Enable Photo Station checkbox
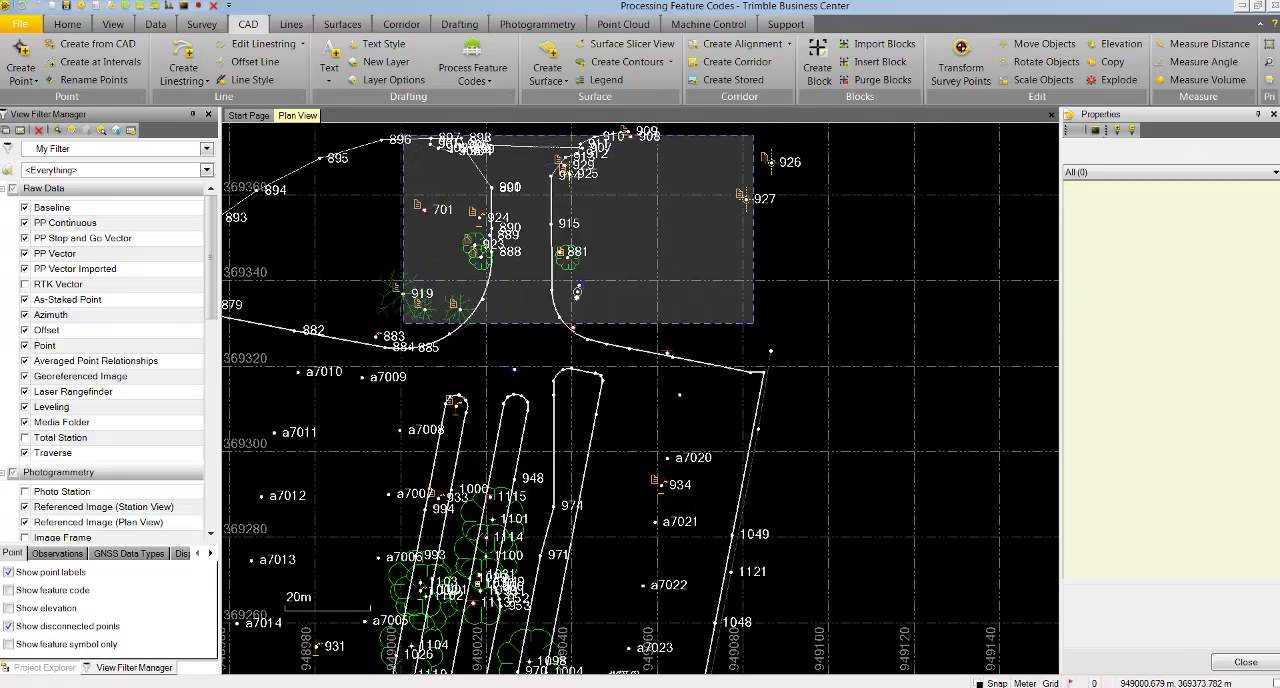Screen dimensions: 1280x688 pyautogui.click(x=25, y=492)
